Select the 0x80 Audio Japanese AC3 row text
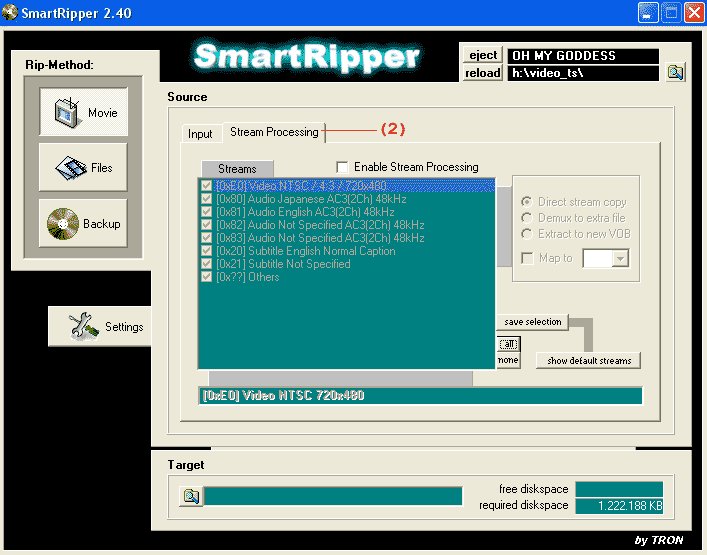 (311, 199)
